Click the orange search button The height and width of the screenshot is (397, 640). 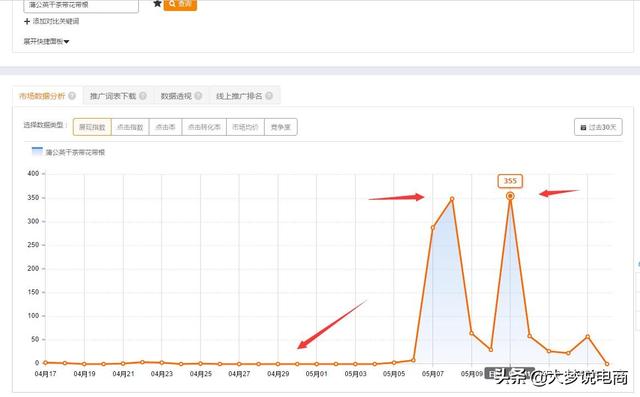coord(180,4)
